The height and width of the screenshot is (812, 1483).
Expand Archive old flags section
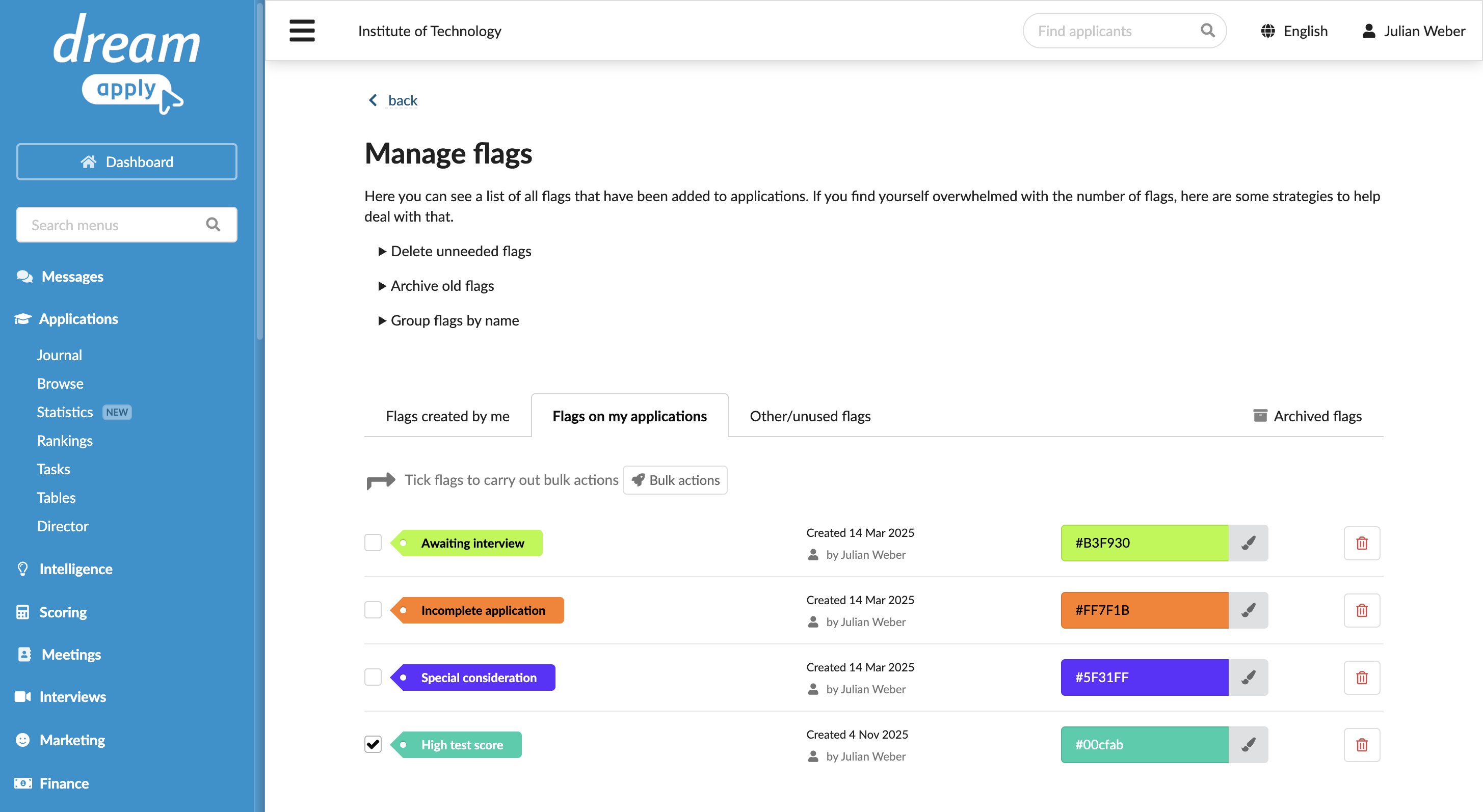(436, 285)
